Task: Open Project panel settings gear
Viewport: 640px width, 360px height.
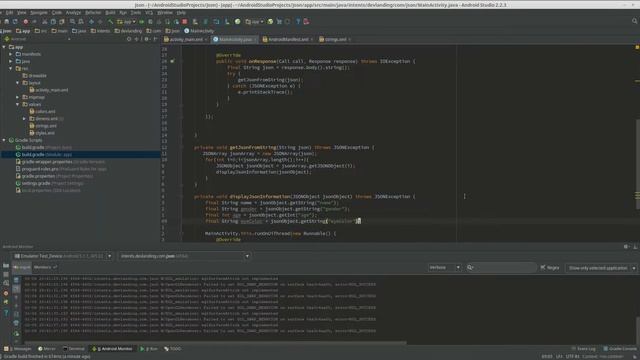Action: pyautogui.click(x=147, y=39)
